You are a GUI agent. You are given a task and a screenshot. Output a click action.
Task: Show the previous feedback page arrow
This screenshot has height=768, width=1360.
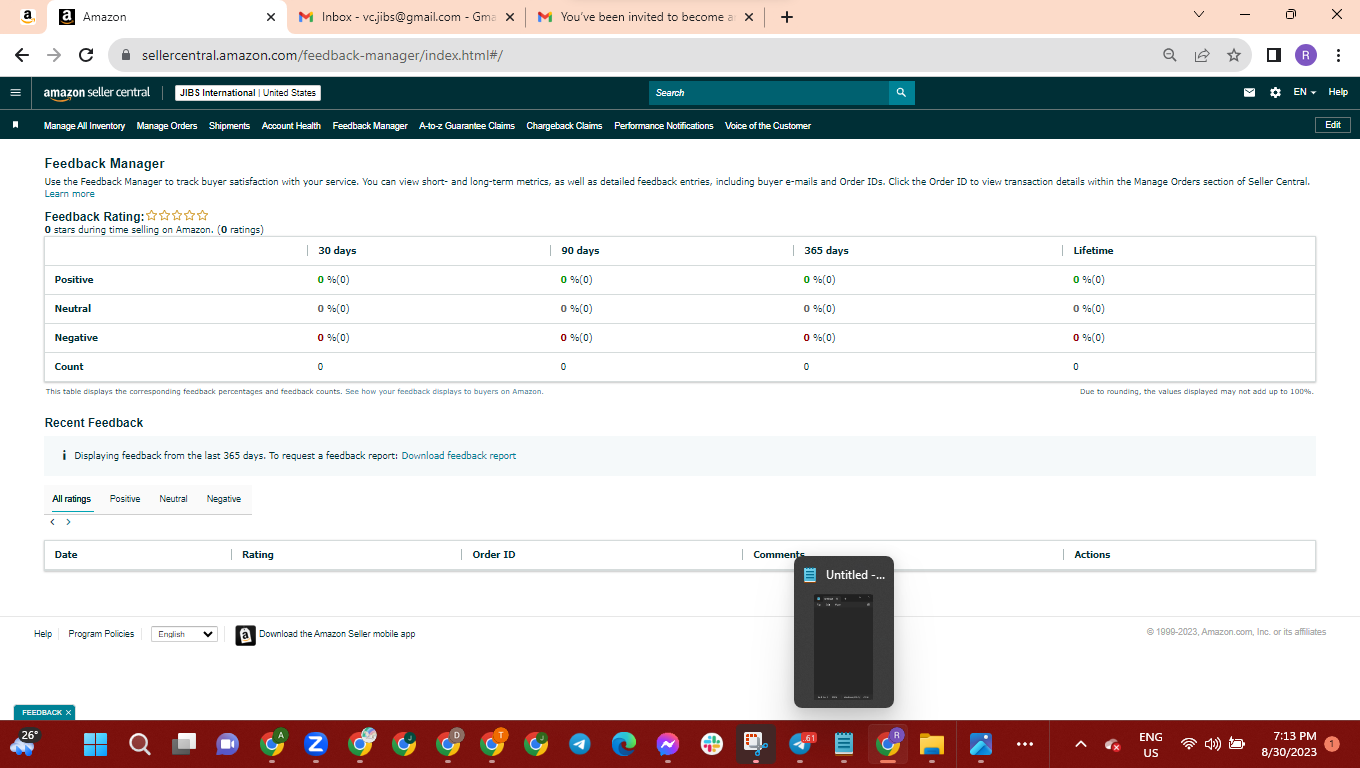(x=52, y=522)
